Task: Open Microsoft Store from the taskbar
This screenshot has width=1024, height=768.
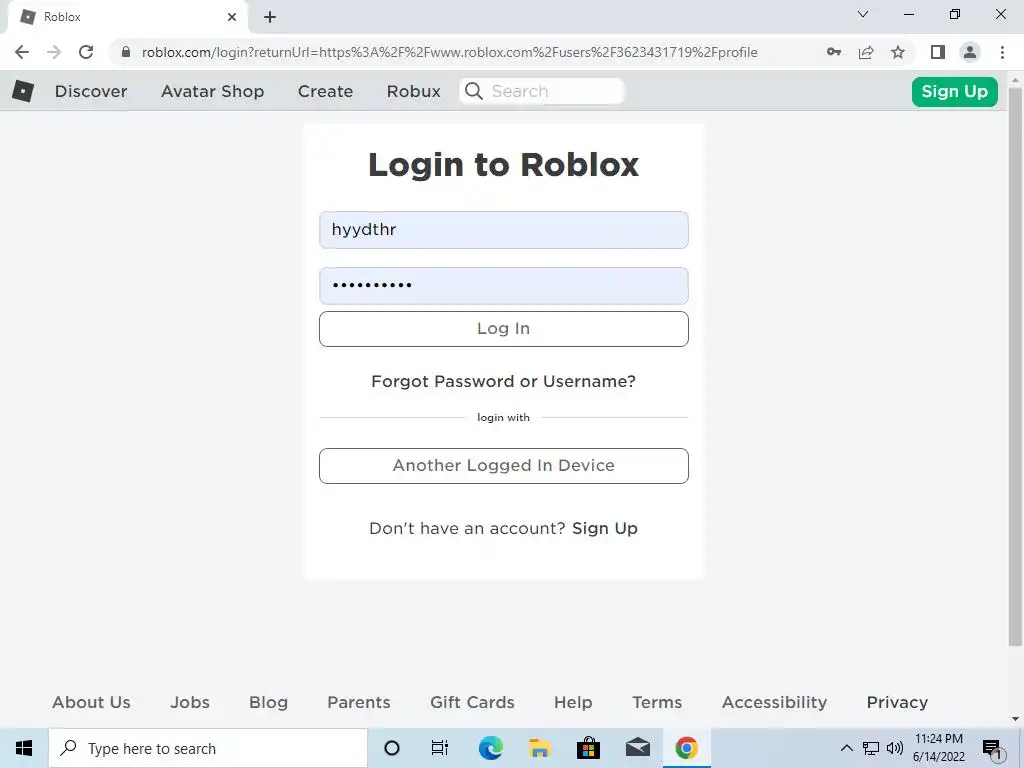Action: tap(588, 748)
